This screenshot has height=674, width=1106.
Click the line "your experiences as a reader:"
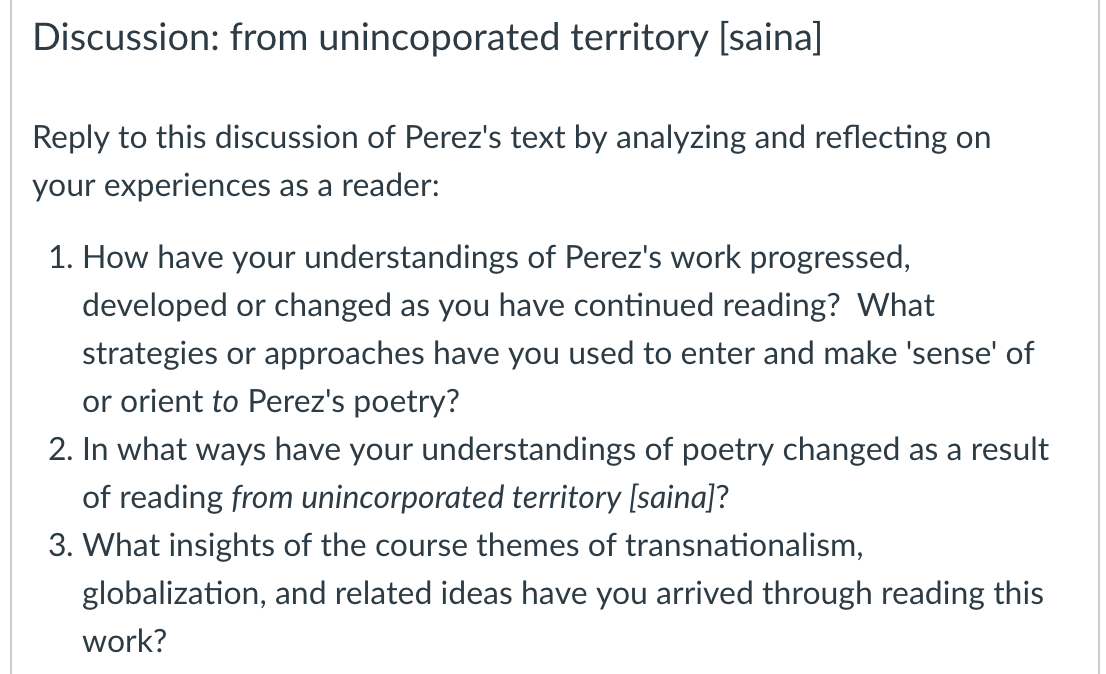236,185
